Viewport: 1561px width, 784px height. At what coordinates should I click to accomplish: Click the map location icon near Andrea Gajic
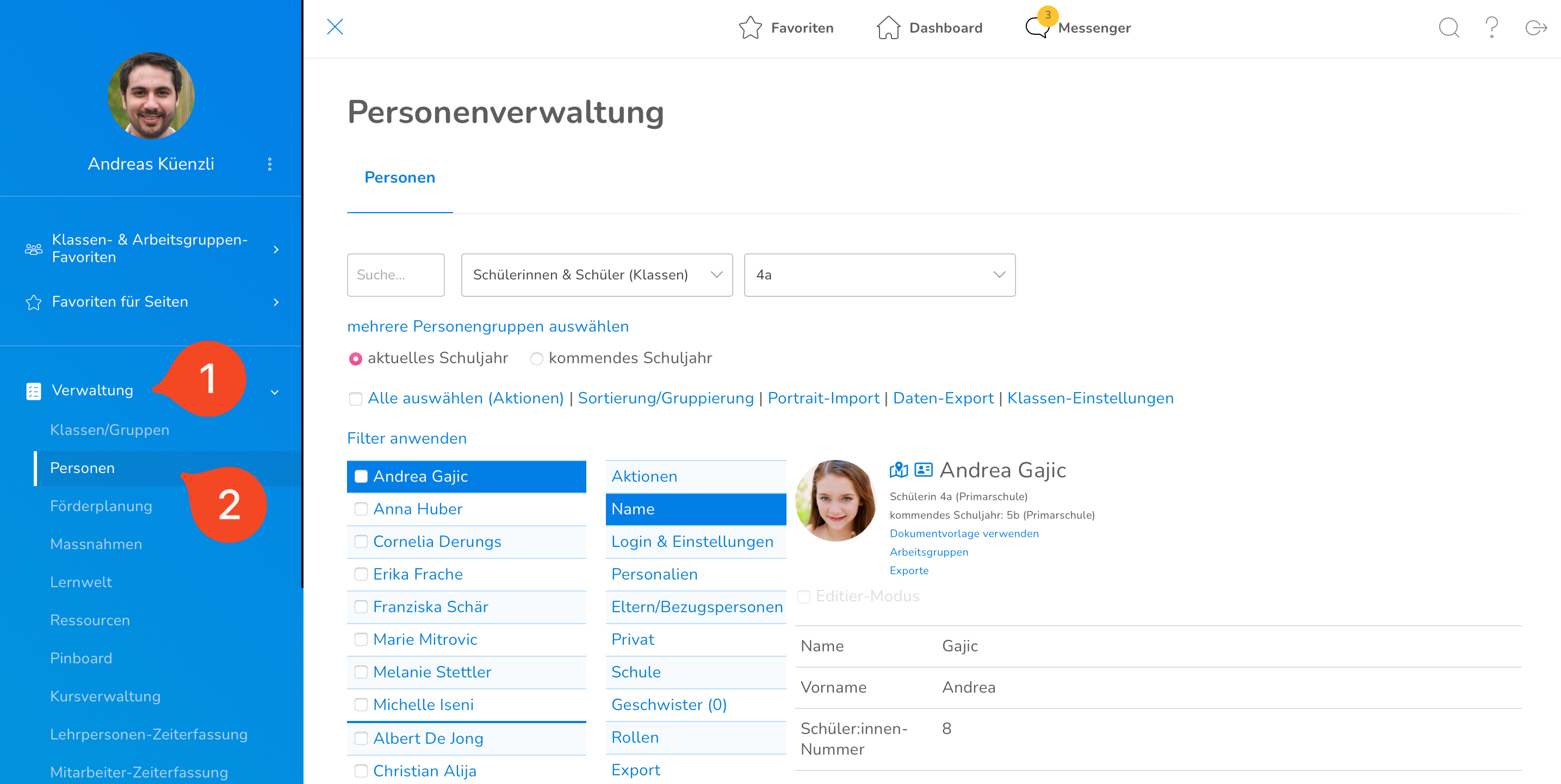pos(898,470)
